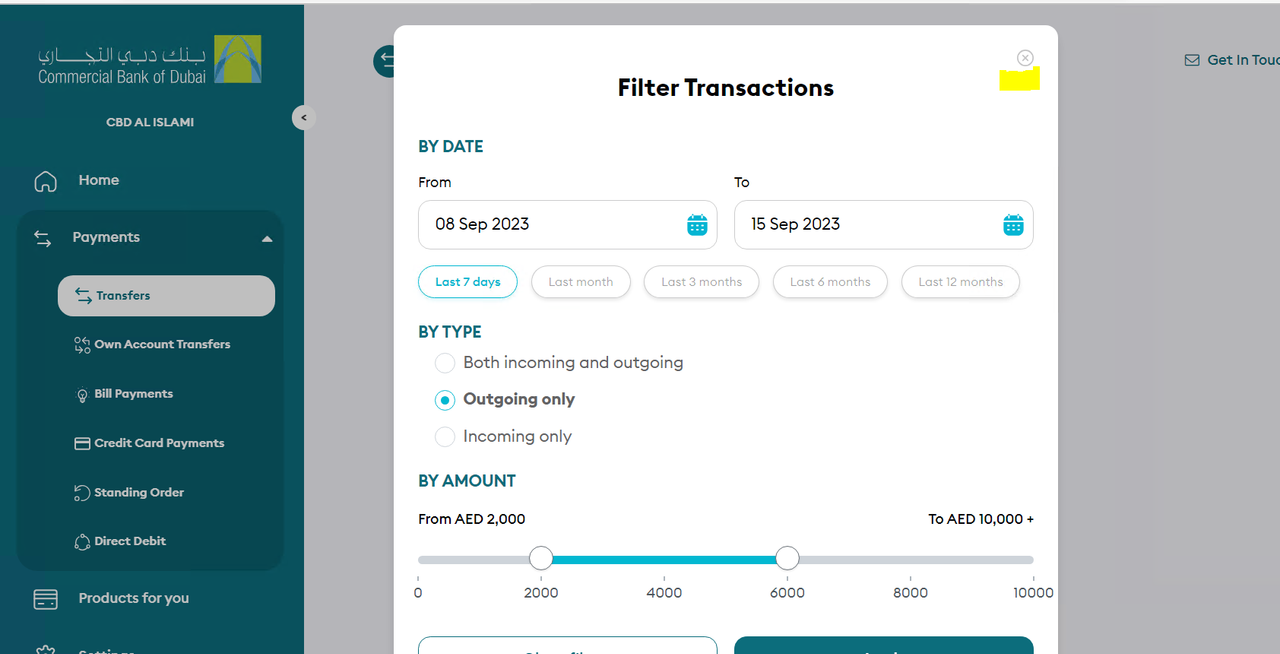Click the Bill Payments lightbulb icon
This screenshot has width=1280, height=654.
pyautogui.click(x=83, y=395)
